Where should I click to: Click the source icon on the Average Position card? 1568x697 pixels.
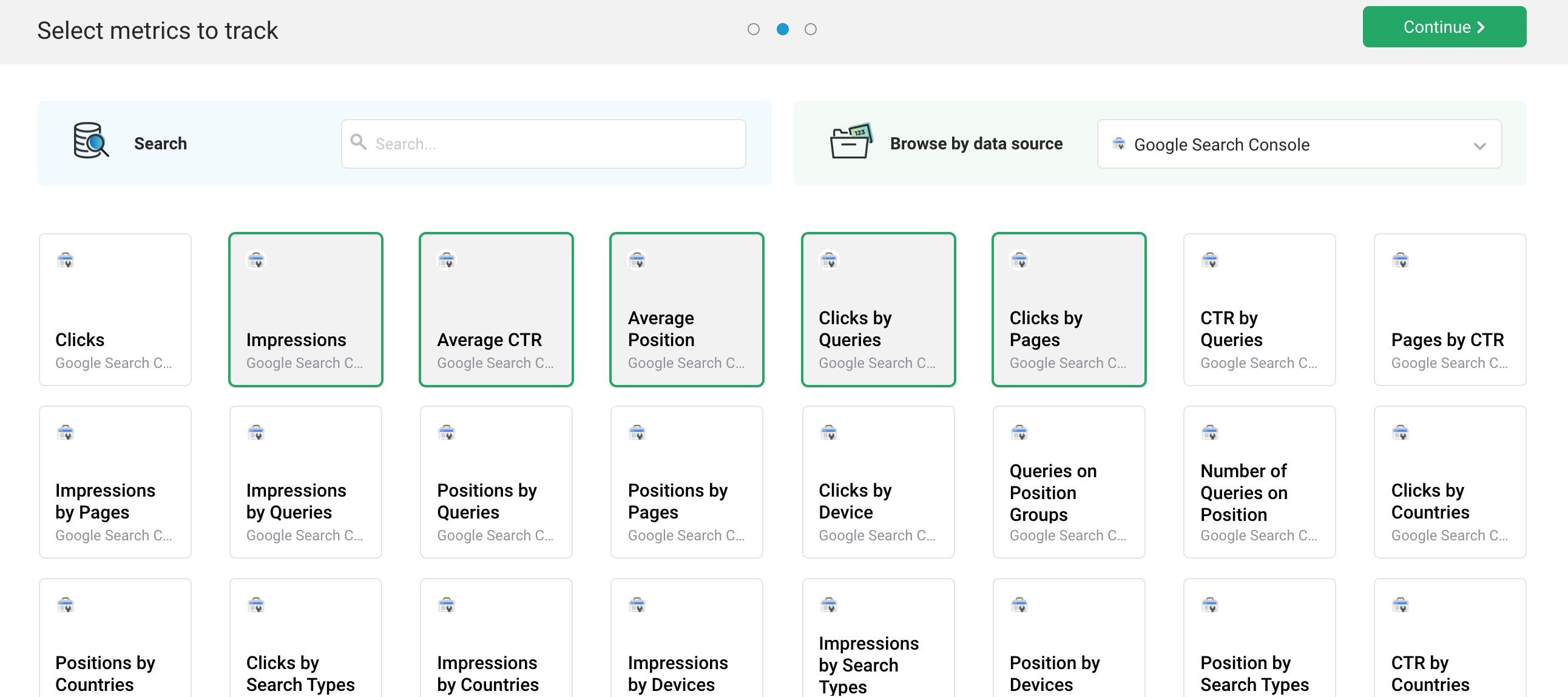pyautogui.click(x=637, y=259)
